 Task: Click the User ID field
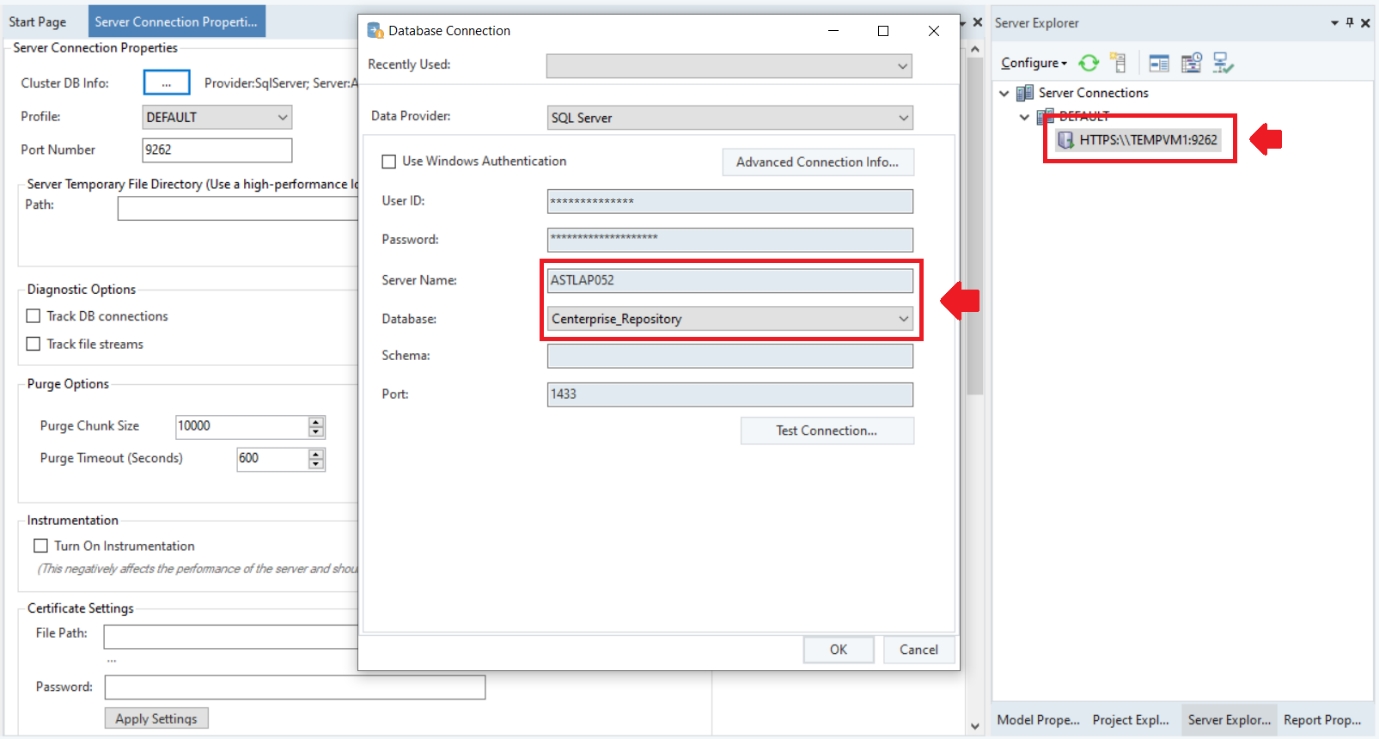[730, 201]
